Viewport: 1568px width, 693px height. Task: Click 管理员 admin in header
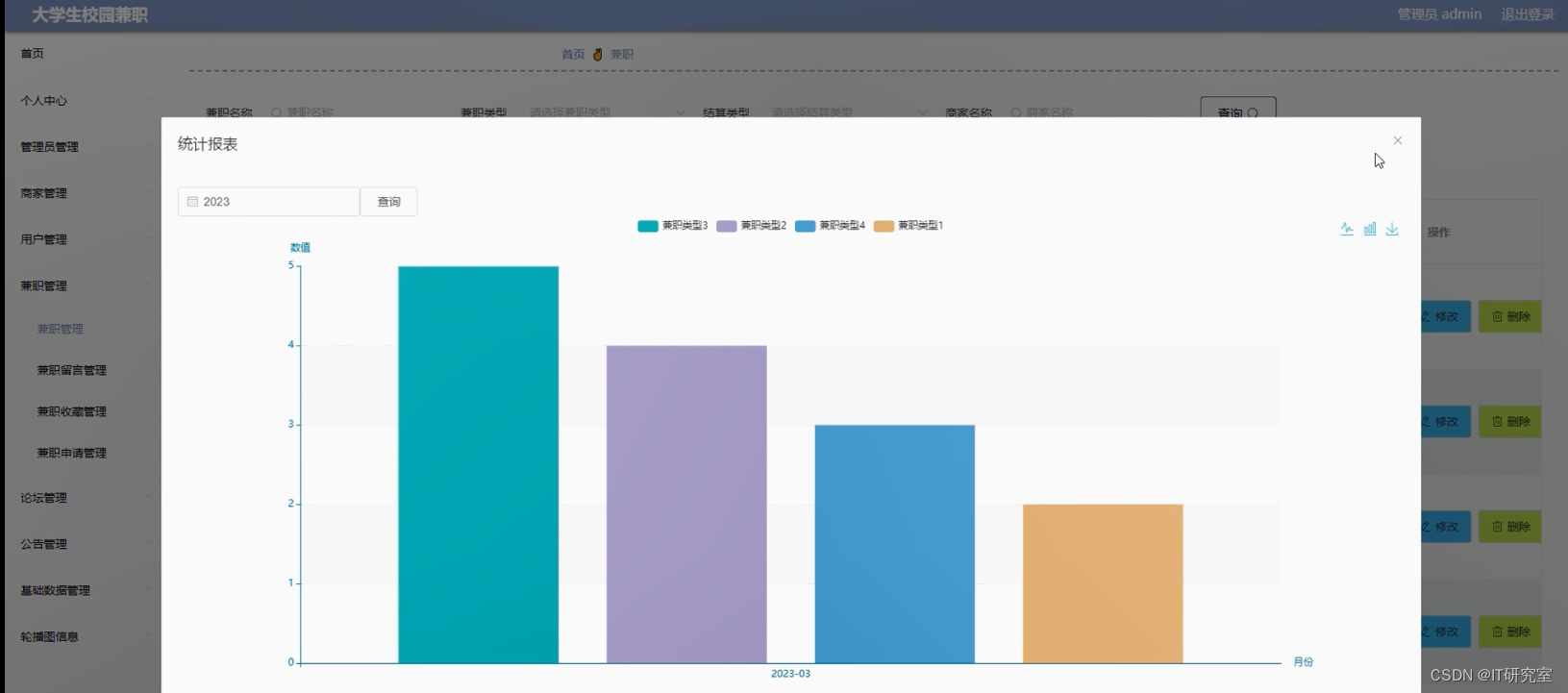[x=1439, y=14]
